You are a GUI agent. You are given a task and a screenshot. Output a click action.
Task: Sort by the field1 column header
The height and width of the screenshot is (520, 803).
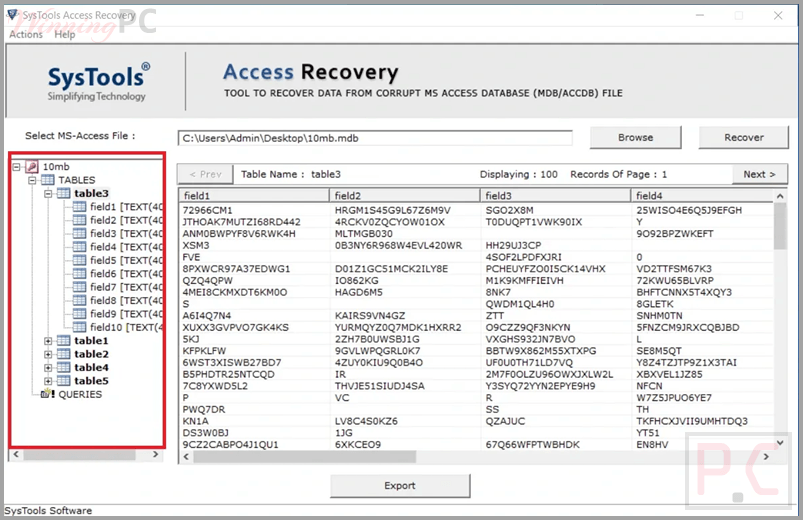pos(254,196)
